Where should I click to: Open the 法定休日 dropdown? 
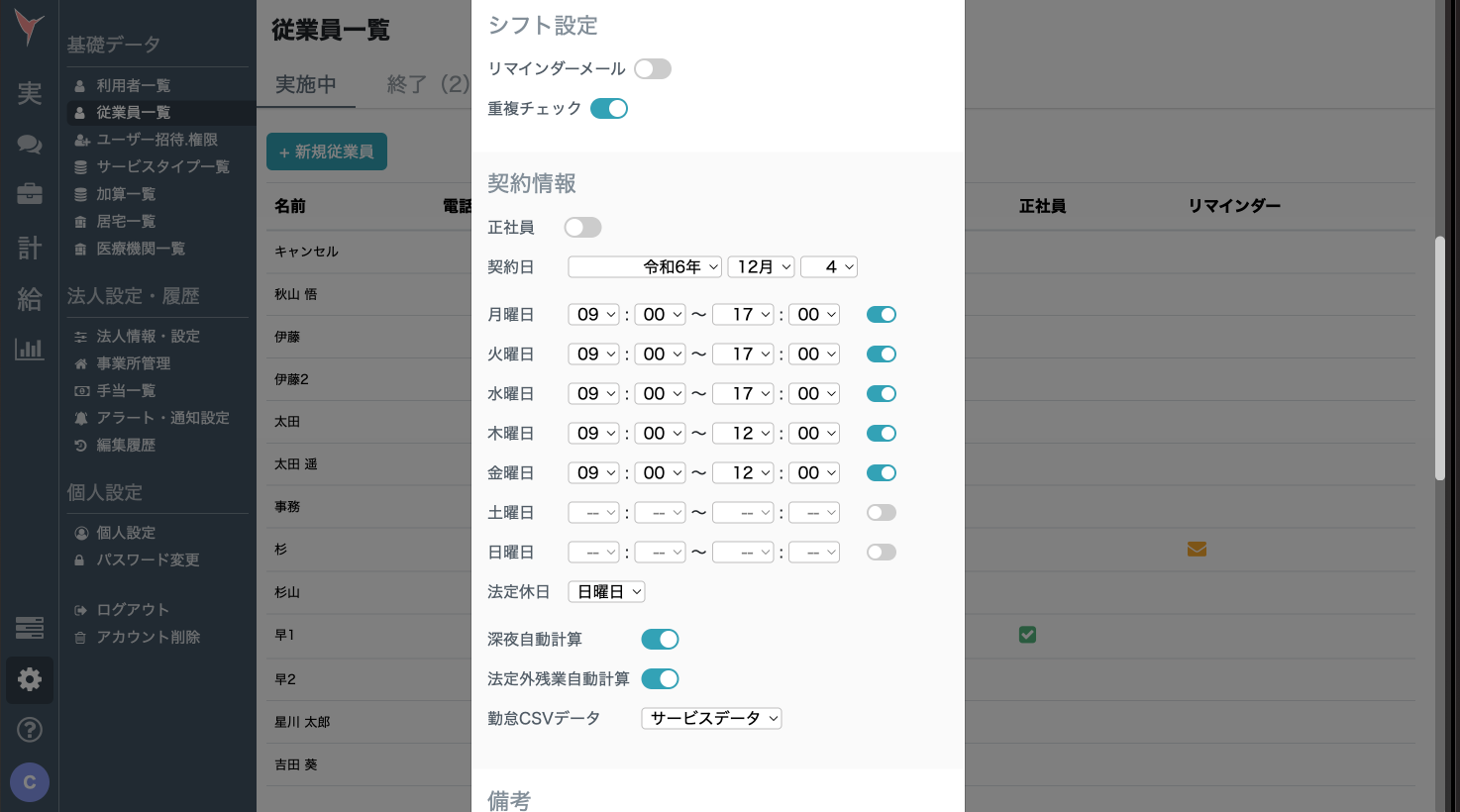point(605,591)
